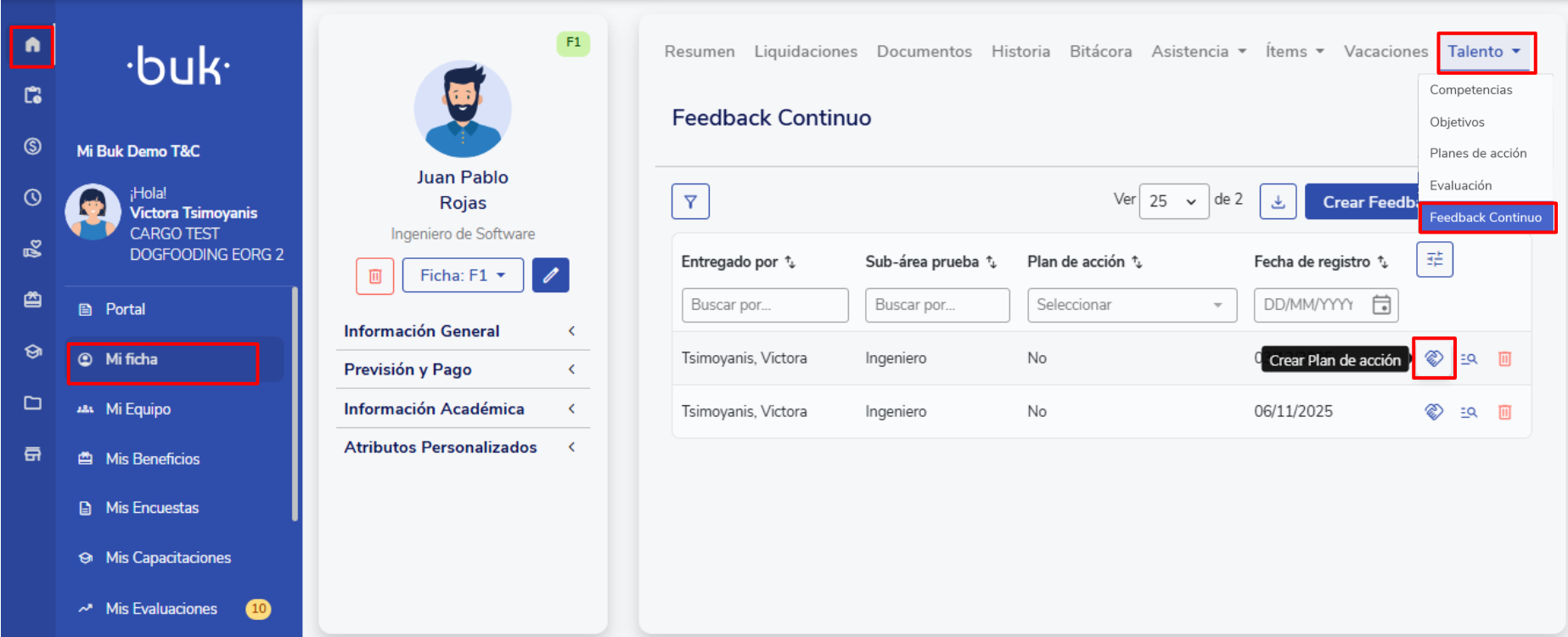Click red trash button under employee profile

pos(374,276)
